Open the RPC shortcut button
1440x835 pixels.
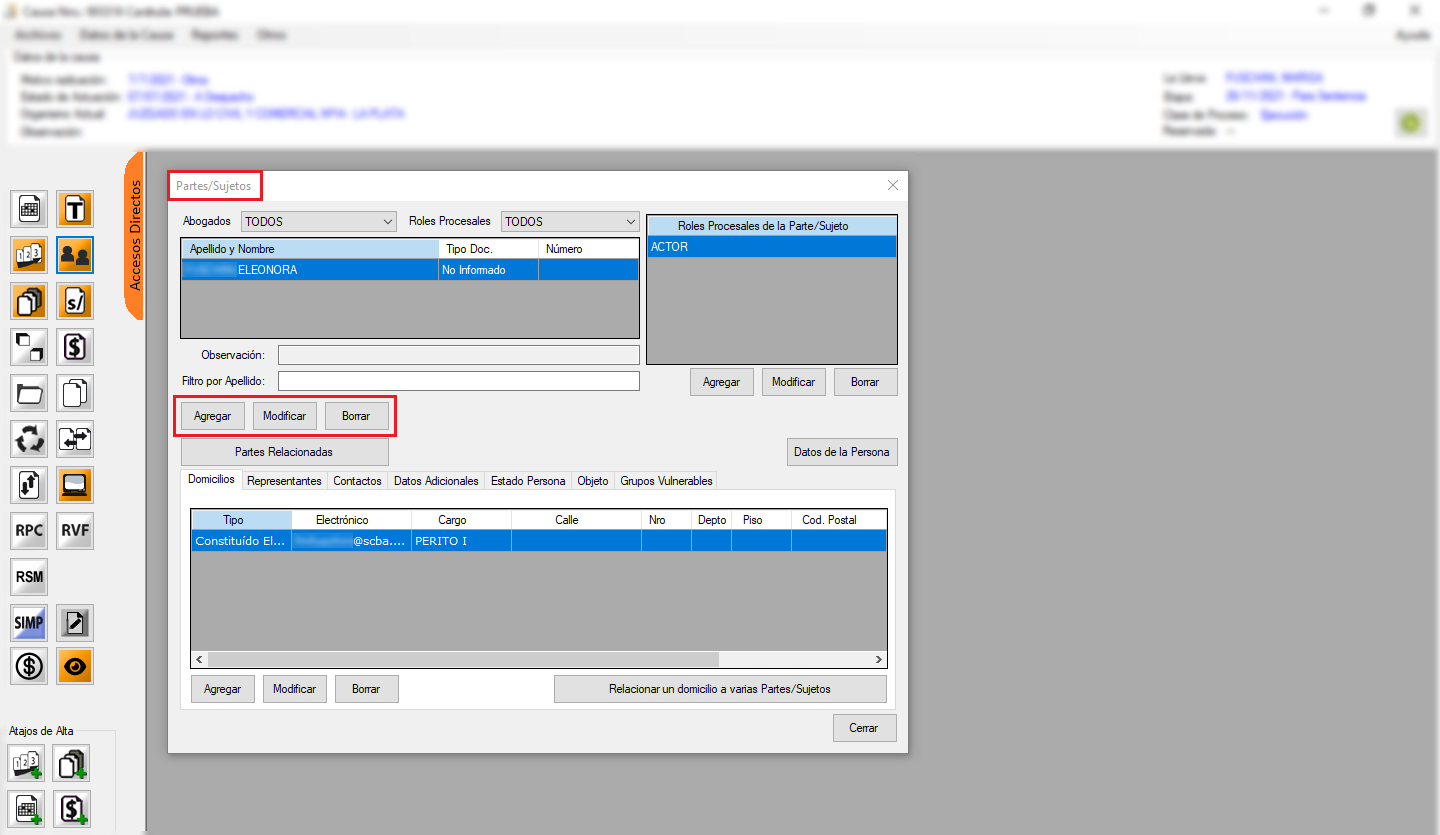[29, 531]
